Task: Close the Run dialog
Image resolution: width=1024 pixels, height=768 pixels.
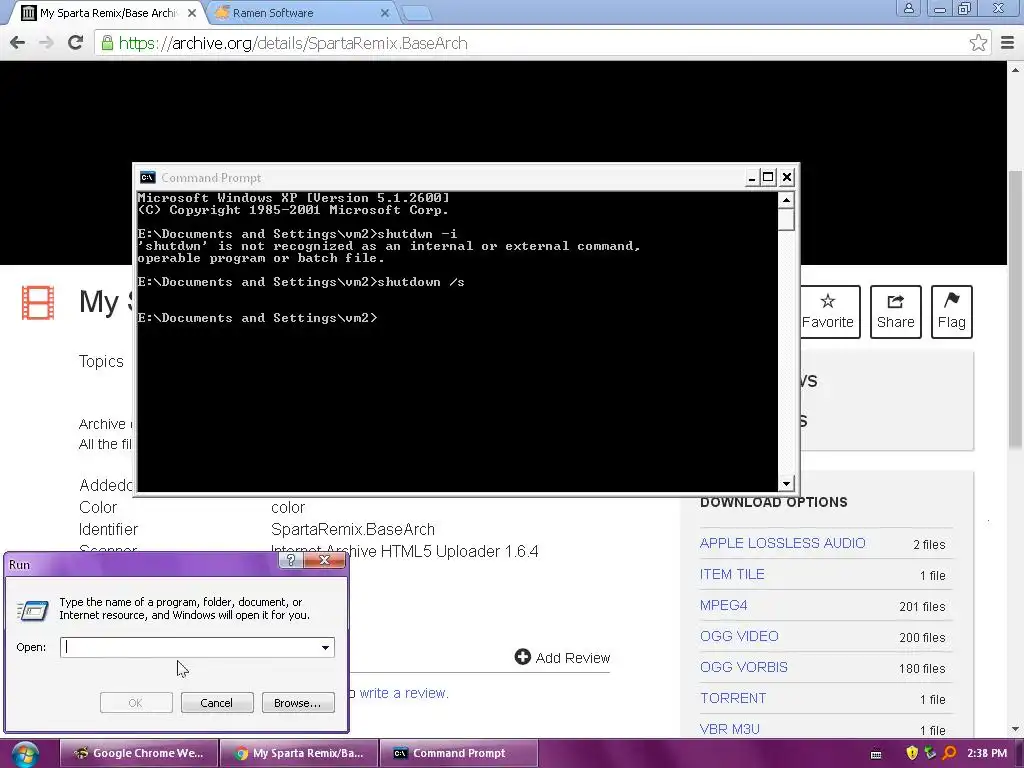Action: tap(325, 560)
